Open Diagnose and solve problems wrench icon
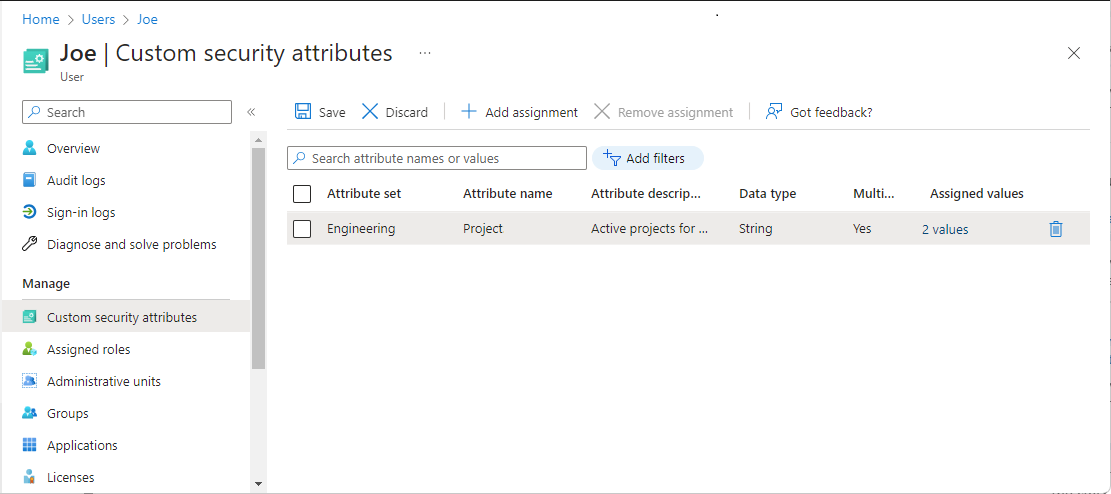Screen dimensions: 1111x494 coord(30,245)
